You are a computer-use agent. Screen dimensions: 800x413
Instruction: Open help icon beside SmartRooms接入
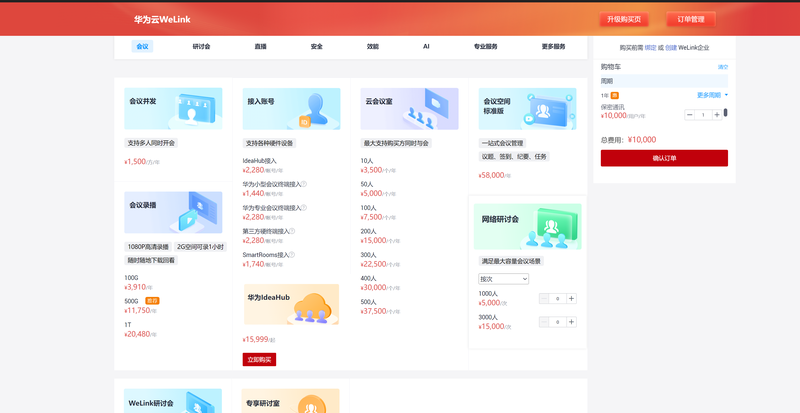click(292, 255)
